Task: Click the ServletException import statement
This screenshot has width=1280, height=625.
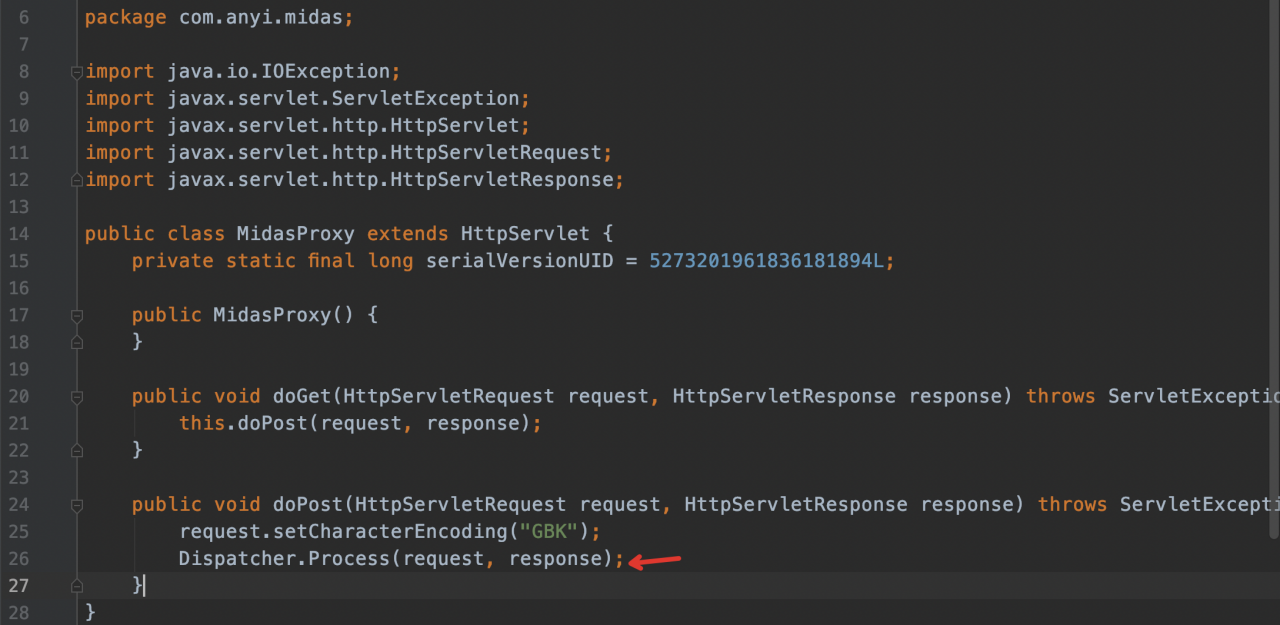Action: tap(343, 99)
